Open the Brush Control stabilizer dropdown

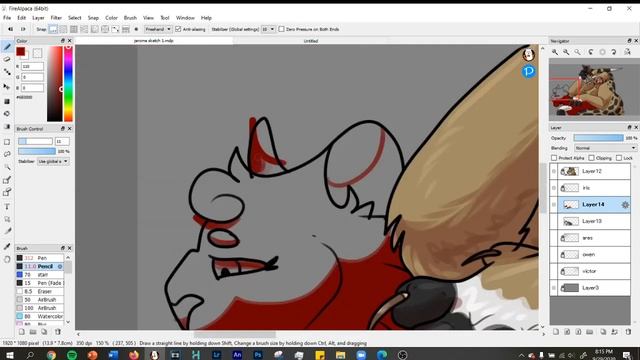point(53,162)
